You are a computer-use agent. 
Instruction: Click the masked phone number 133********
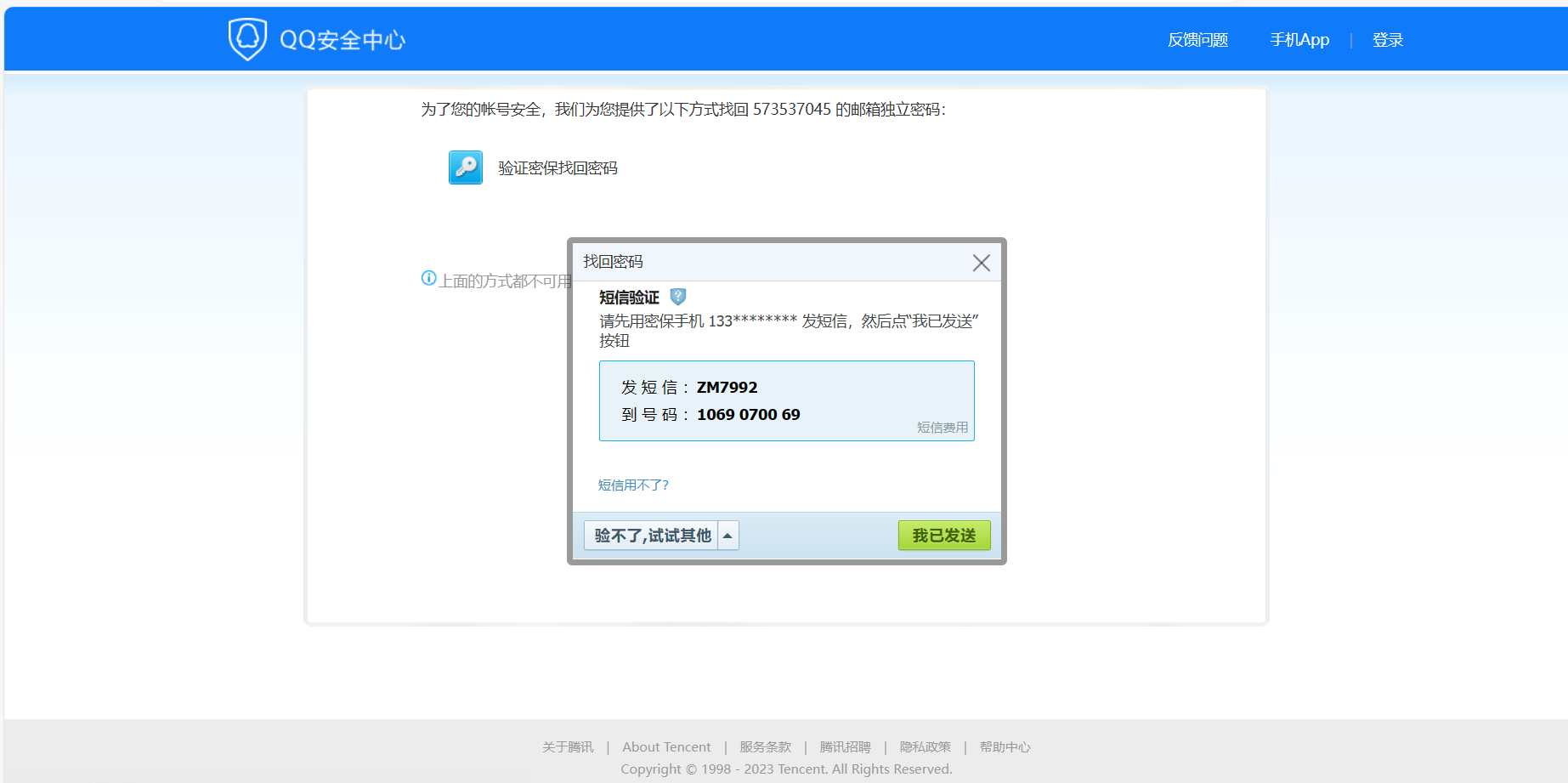[x=753, y=321]
